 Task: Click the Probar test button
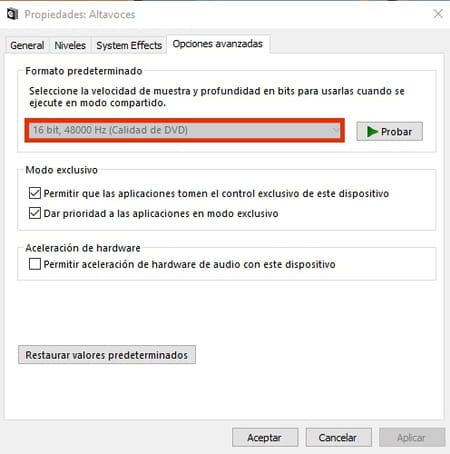coord(389,131)
